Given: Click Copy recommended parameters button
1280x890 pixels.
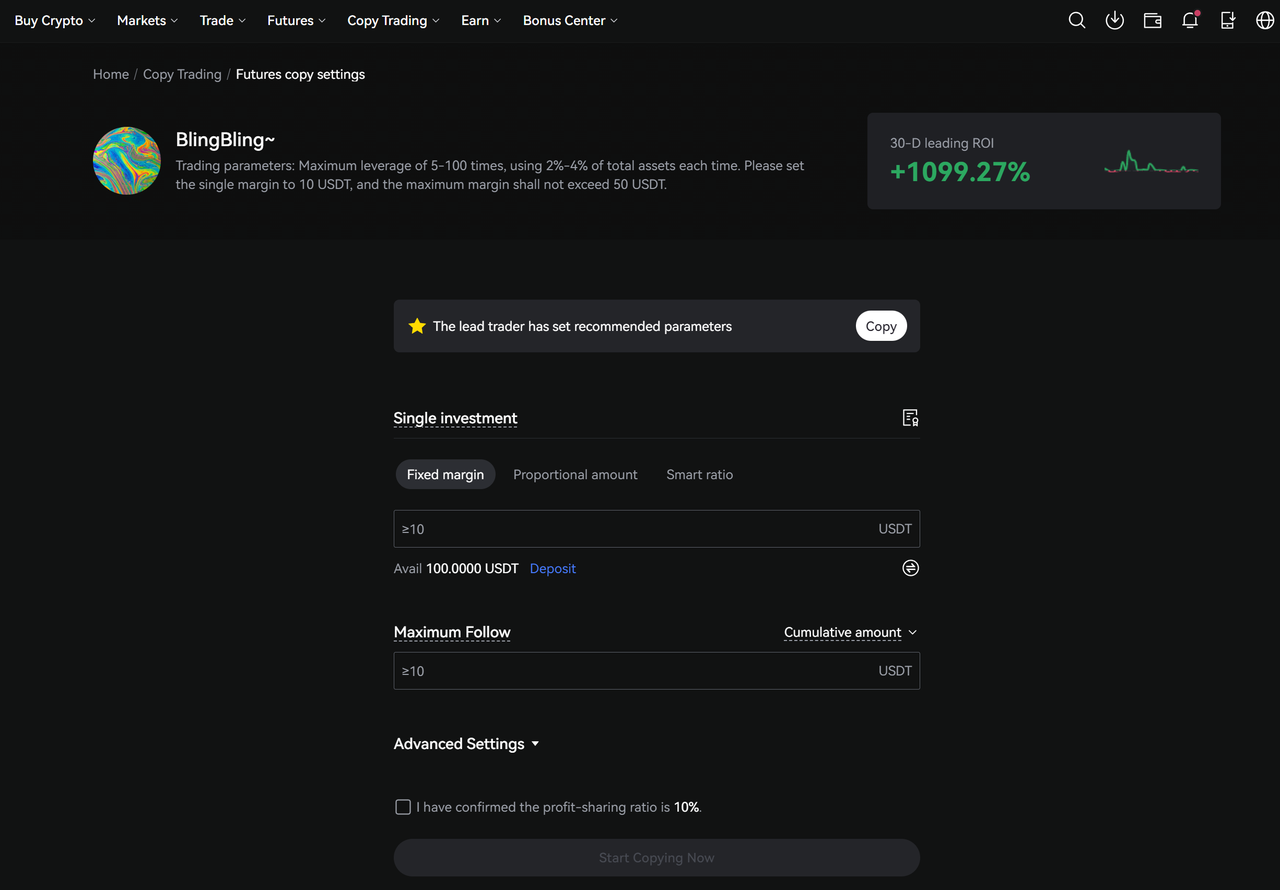Looking at the screenshot, I should coord(881,326).
